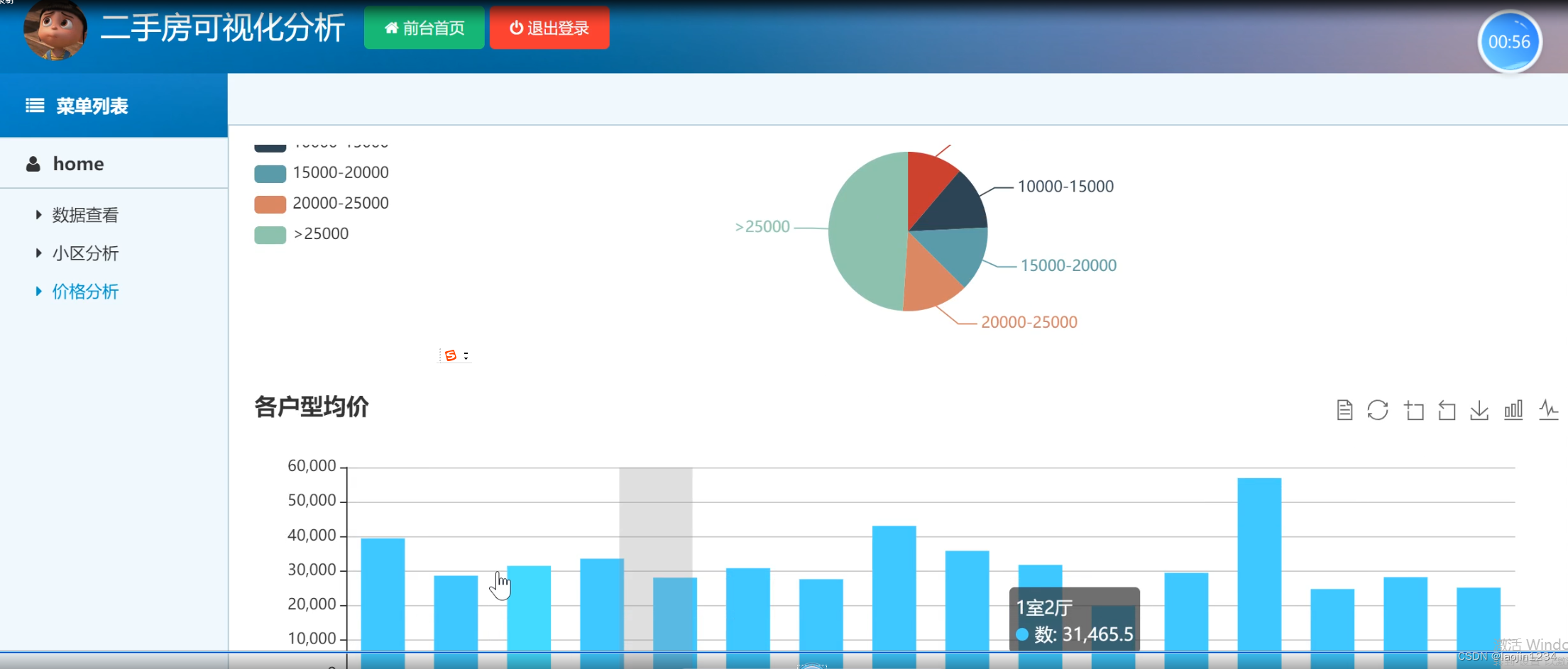Click the 10000-15000 pie label
Viewport: 1568px width, 669px height.
(x=1065, y=187)
